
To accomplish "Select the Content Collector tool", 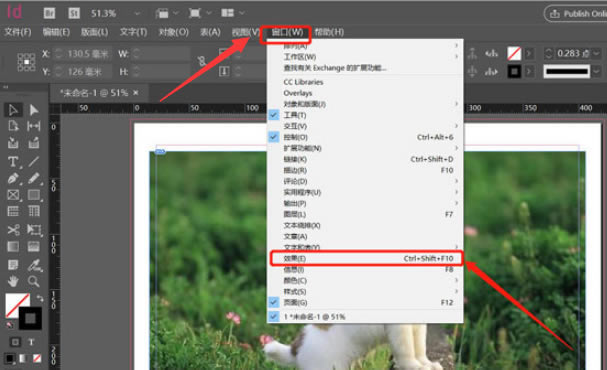I will click(x=13, y=143).
